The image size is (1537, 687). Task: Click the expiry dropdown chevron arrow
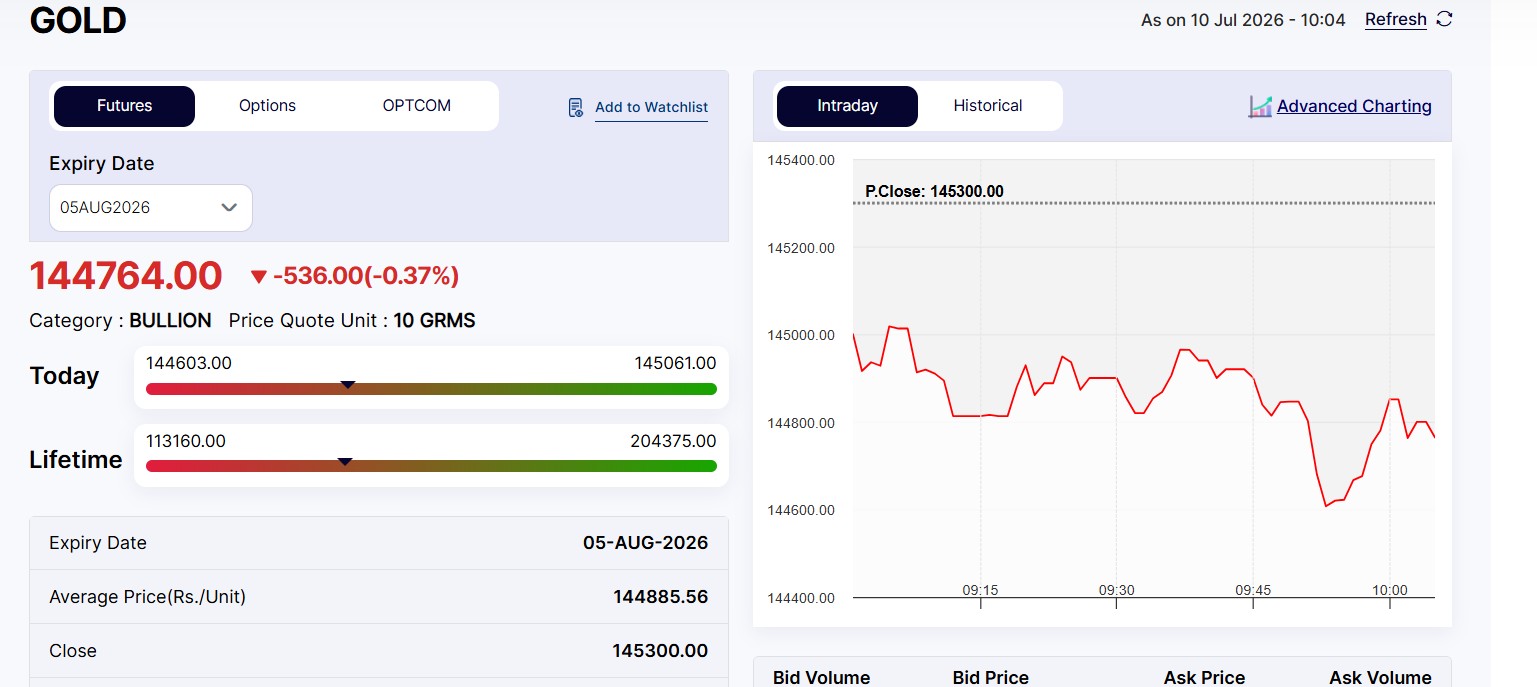[x=229, y=208]
